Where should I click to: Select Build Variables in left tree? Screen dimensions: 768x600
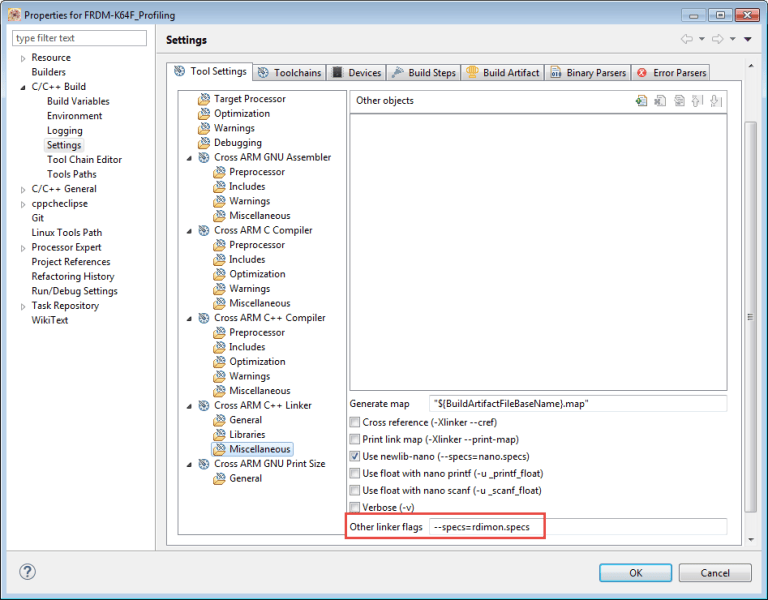(78, 101)
